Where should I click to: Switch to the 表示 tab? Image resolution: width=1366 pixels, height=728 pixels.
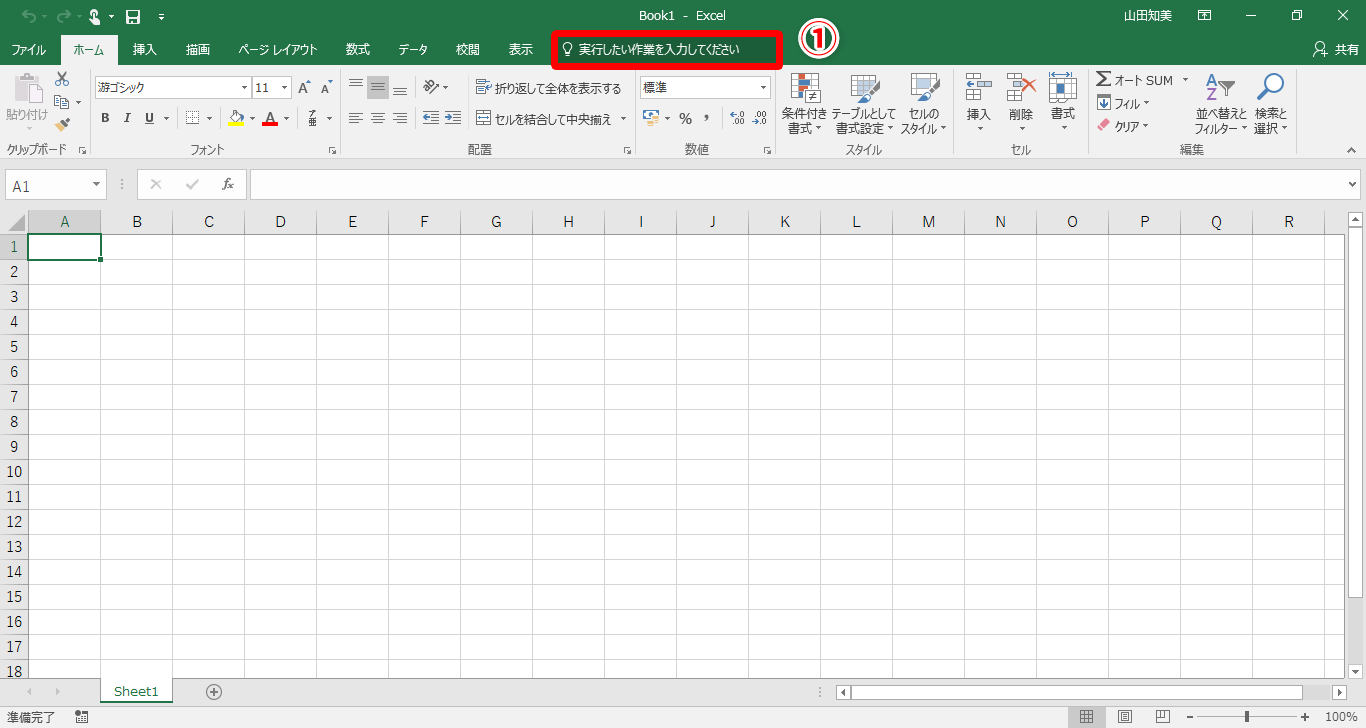[520, 49]
